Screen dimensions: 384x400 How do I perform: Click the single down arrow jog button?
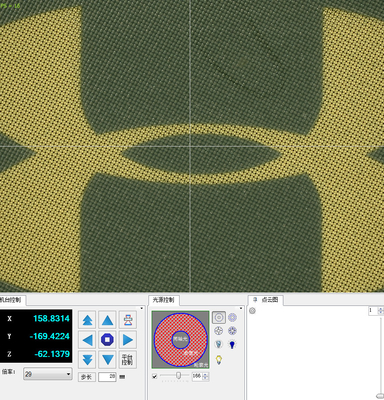(x=107, y=360)
